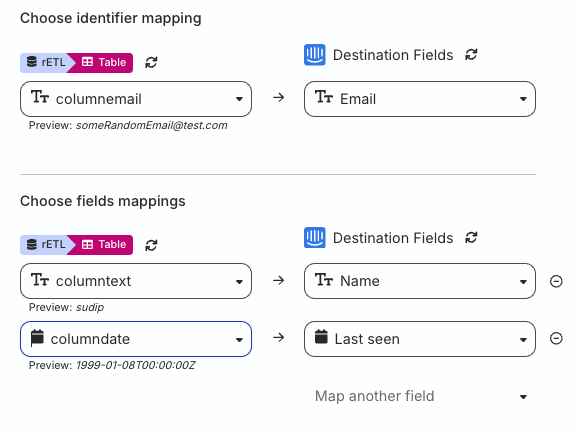Click the 1999-01-08T00:00:00Z preview value
The image size is (581, 431).
(x=136, y=365)
